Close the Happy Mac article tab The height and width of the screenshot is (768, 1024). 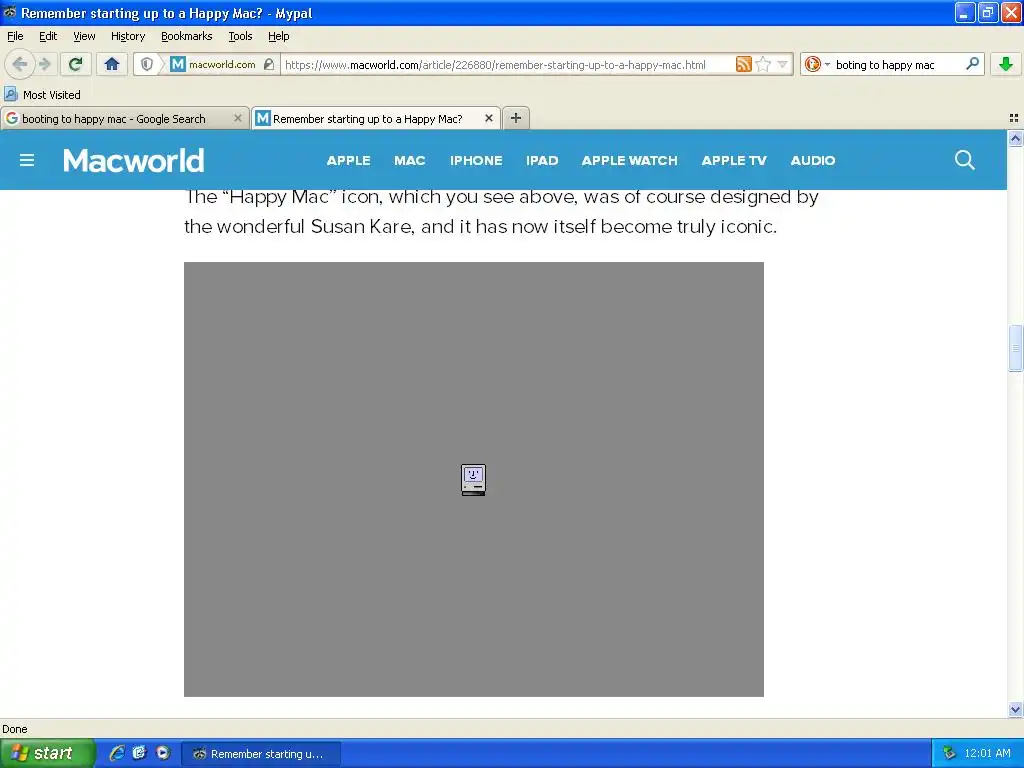click(x=488, y=118)
